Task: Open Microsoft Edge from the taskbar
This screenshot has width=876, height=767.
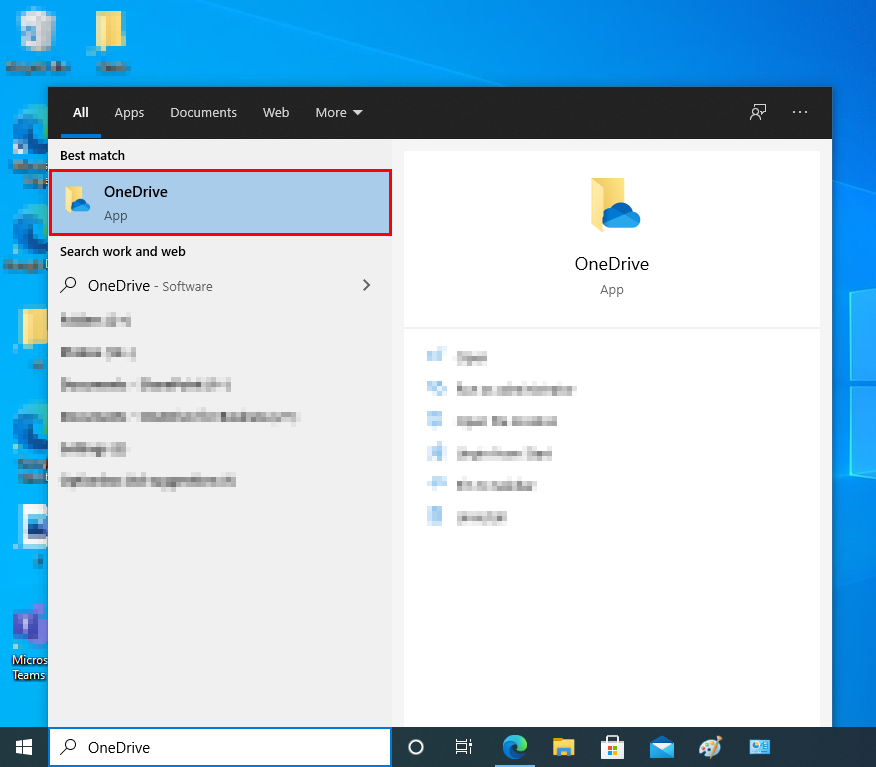Action: point(515,747)
